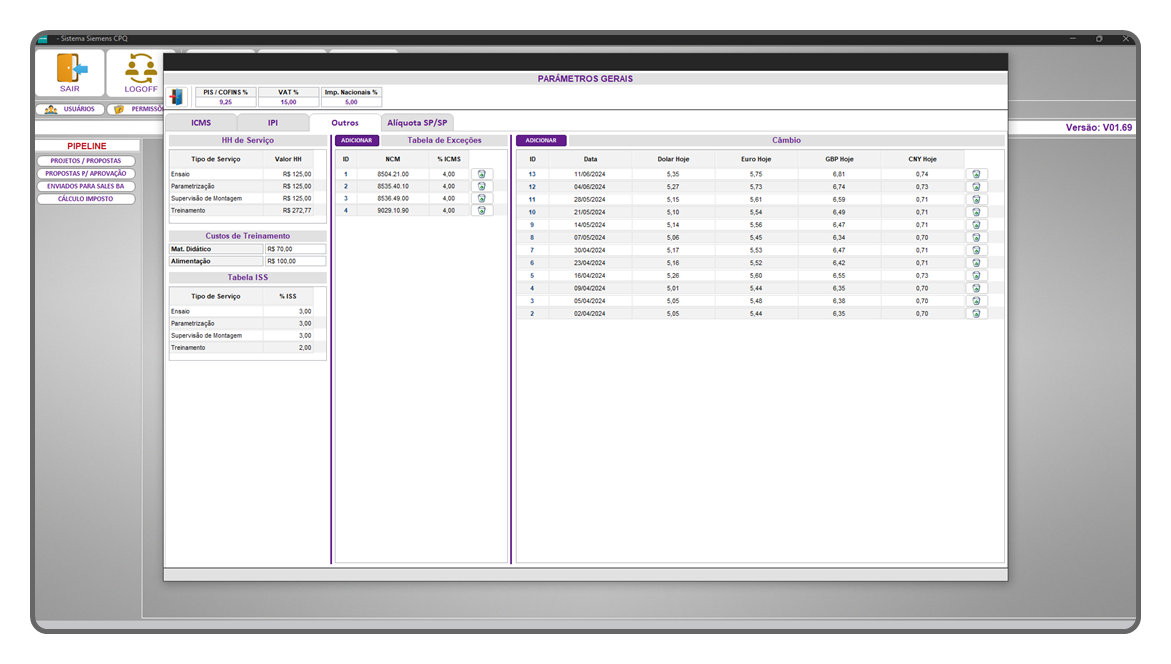The image size is (1171, 664).
Task: Delete Câmbio row dated 11/06/2024
Action: [x=976, y=174]
